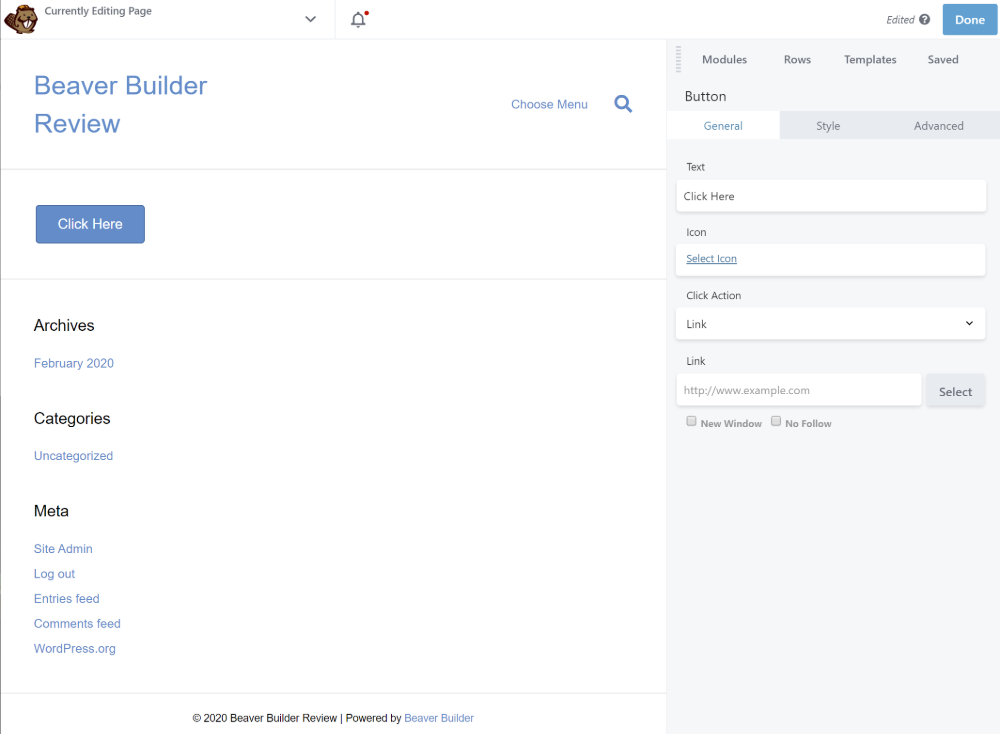Switch to the Rows tab

pyautogui.click(x=797, y=59)
